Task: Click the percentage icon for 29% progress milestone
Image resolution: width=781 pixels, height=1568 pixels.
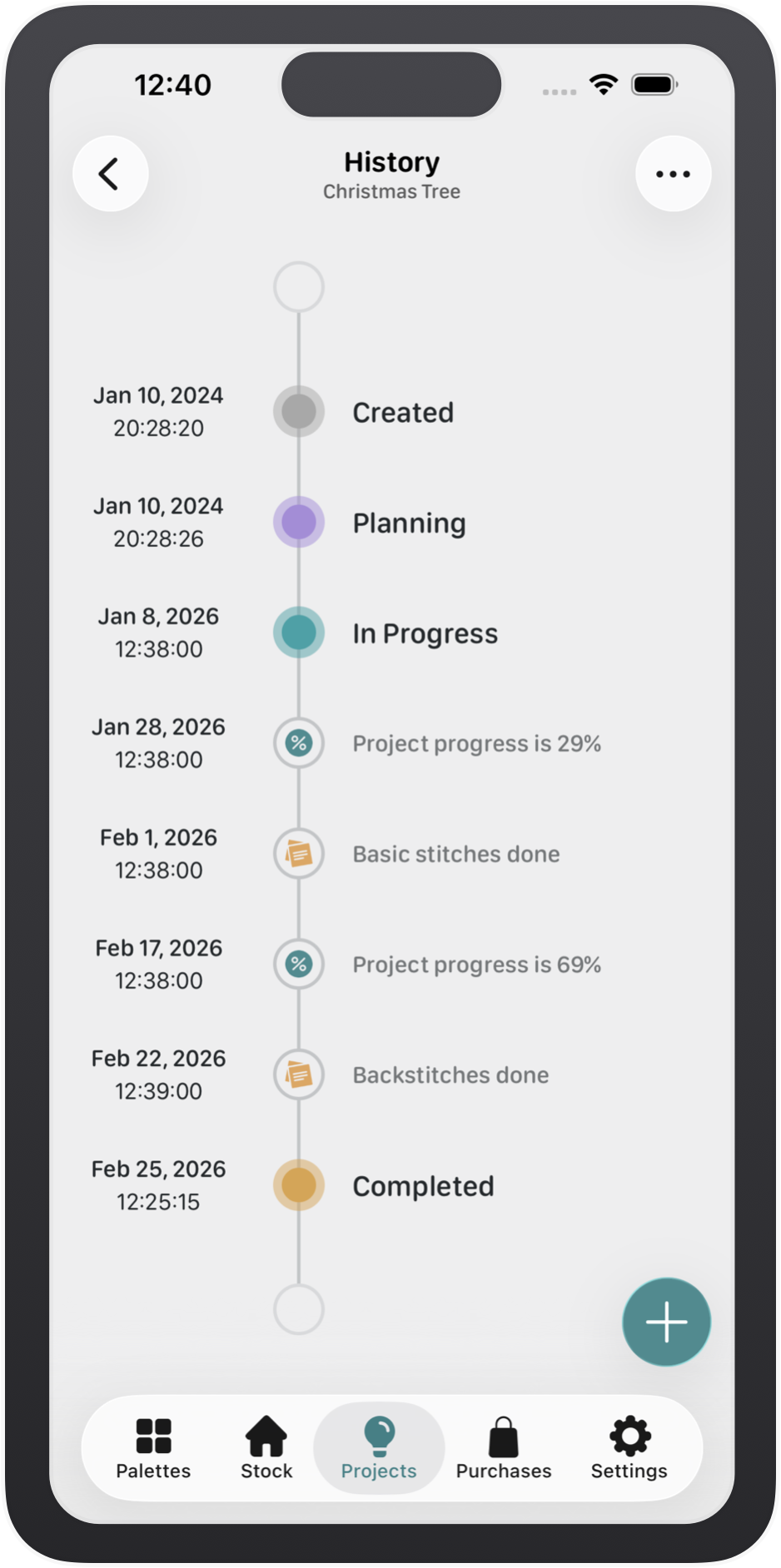Action: coord(298,743)
